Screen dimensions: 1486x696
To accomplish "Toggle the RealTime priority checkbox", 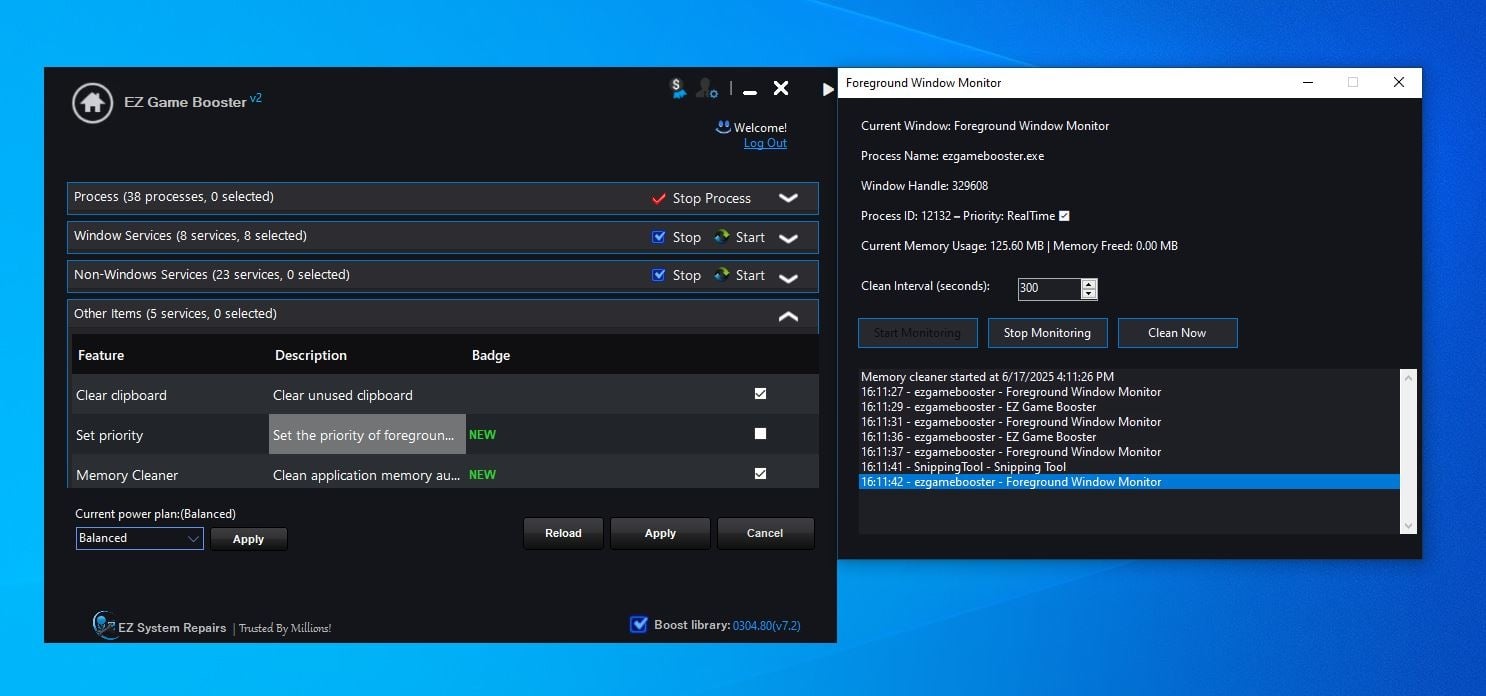I will coord(1064,216).
